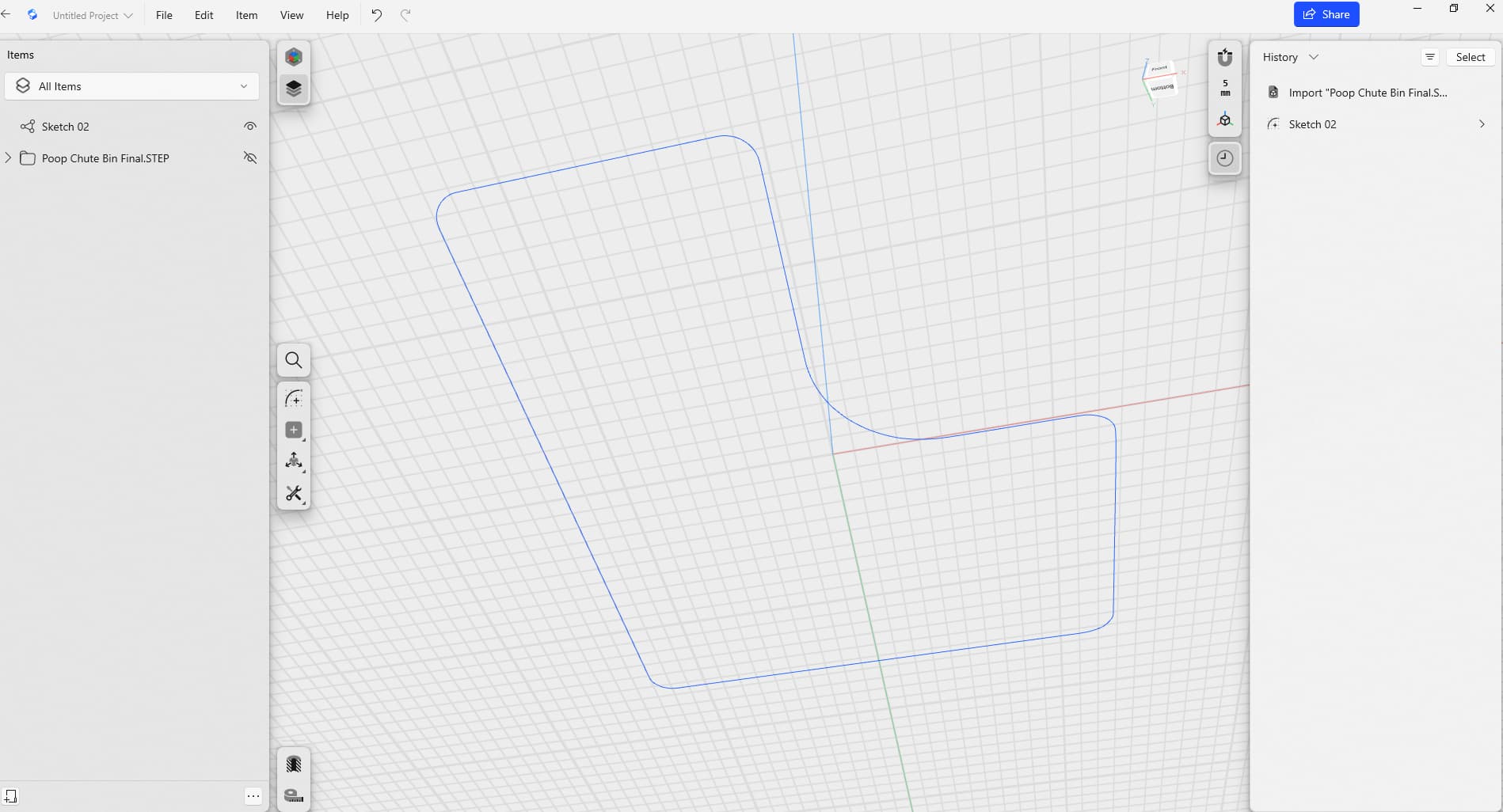Viewport: 1503px width, 812px height.
Task: Open the Item menu
Action: 246,15
